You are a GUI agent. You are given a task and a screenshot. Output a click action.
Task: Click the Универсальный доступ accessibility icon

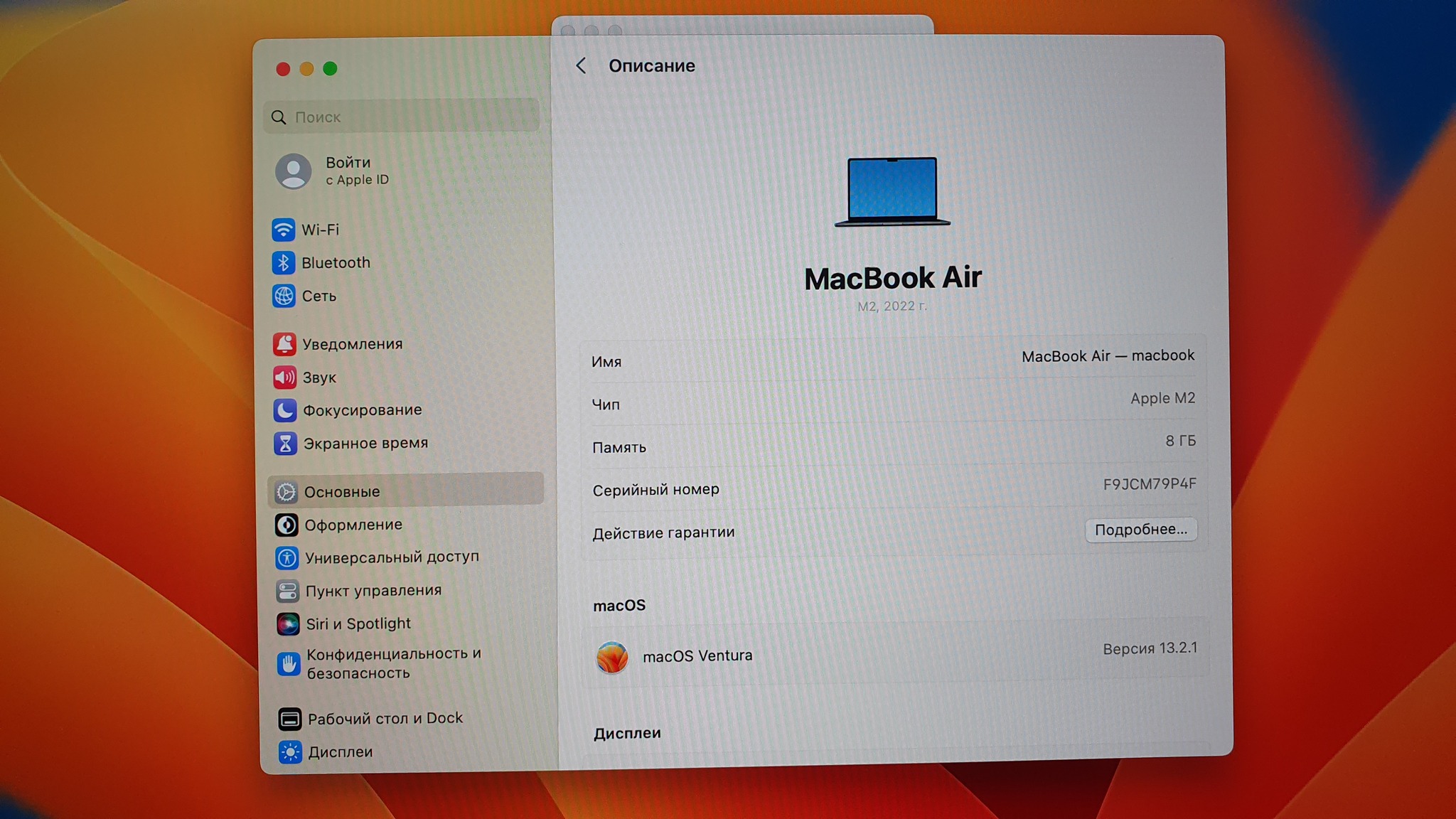pyautogui.click(x=287, y=558)
